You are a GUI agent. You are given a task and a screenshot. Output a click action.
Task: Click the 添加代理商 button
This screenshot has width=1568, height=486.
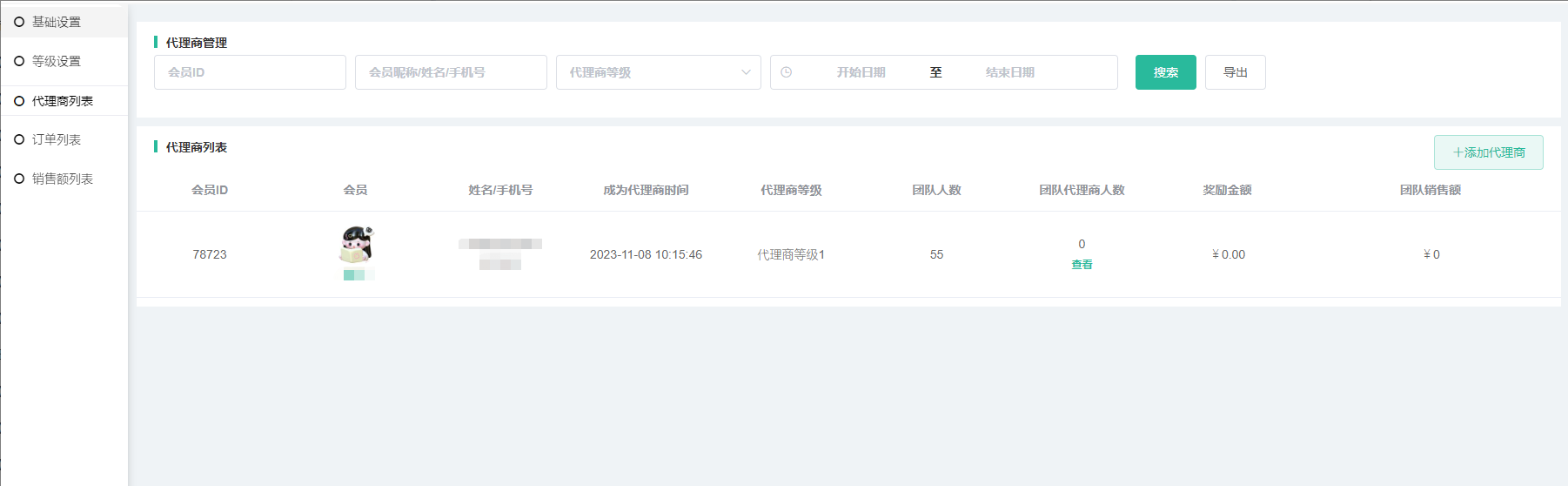(x=1488, y=152)
